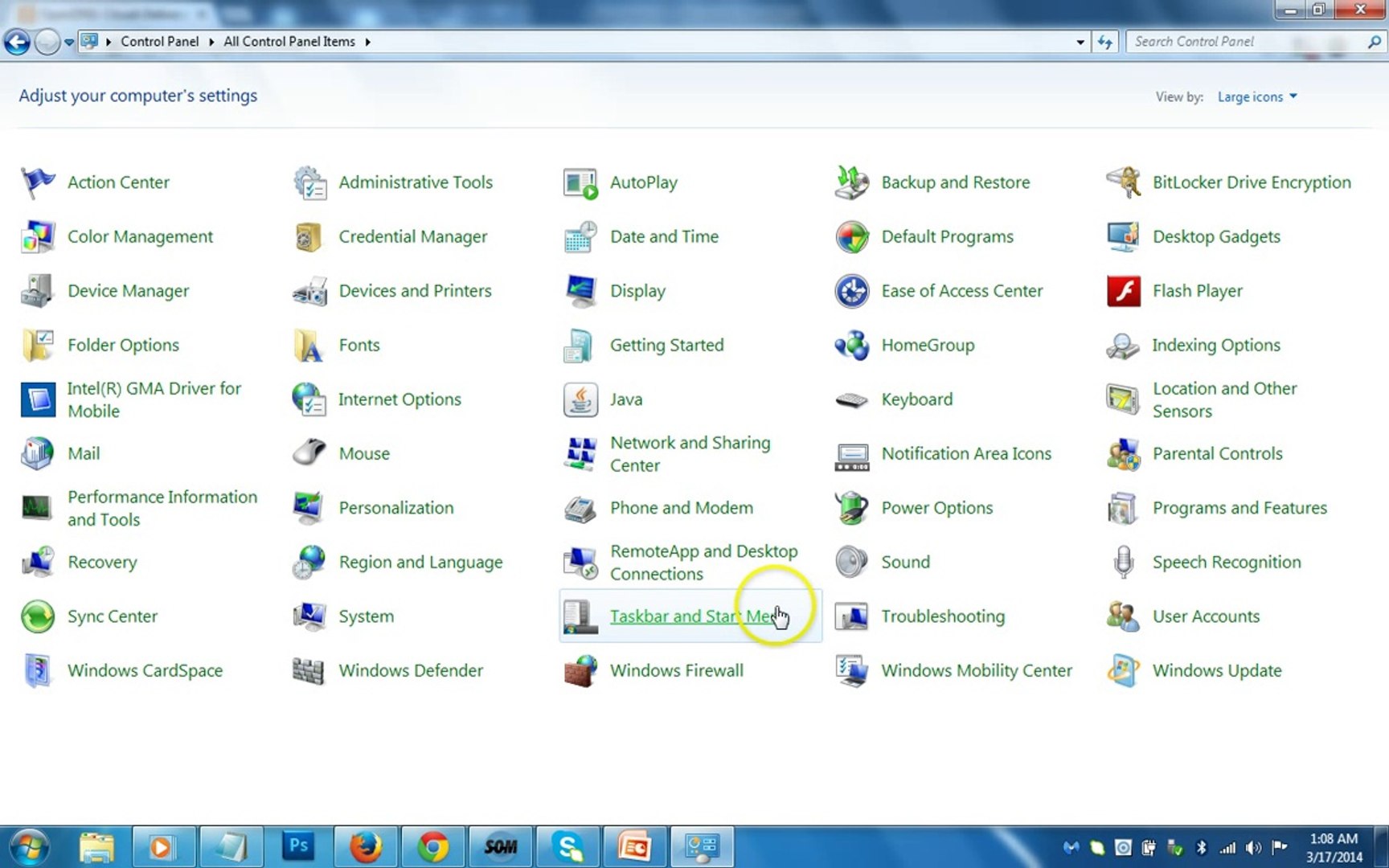This screenshot has width=1389, height=868.
Task: Click the Device Manager icon
Action: pos(37,291)
